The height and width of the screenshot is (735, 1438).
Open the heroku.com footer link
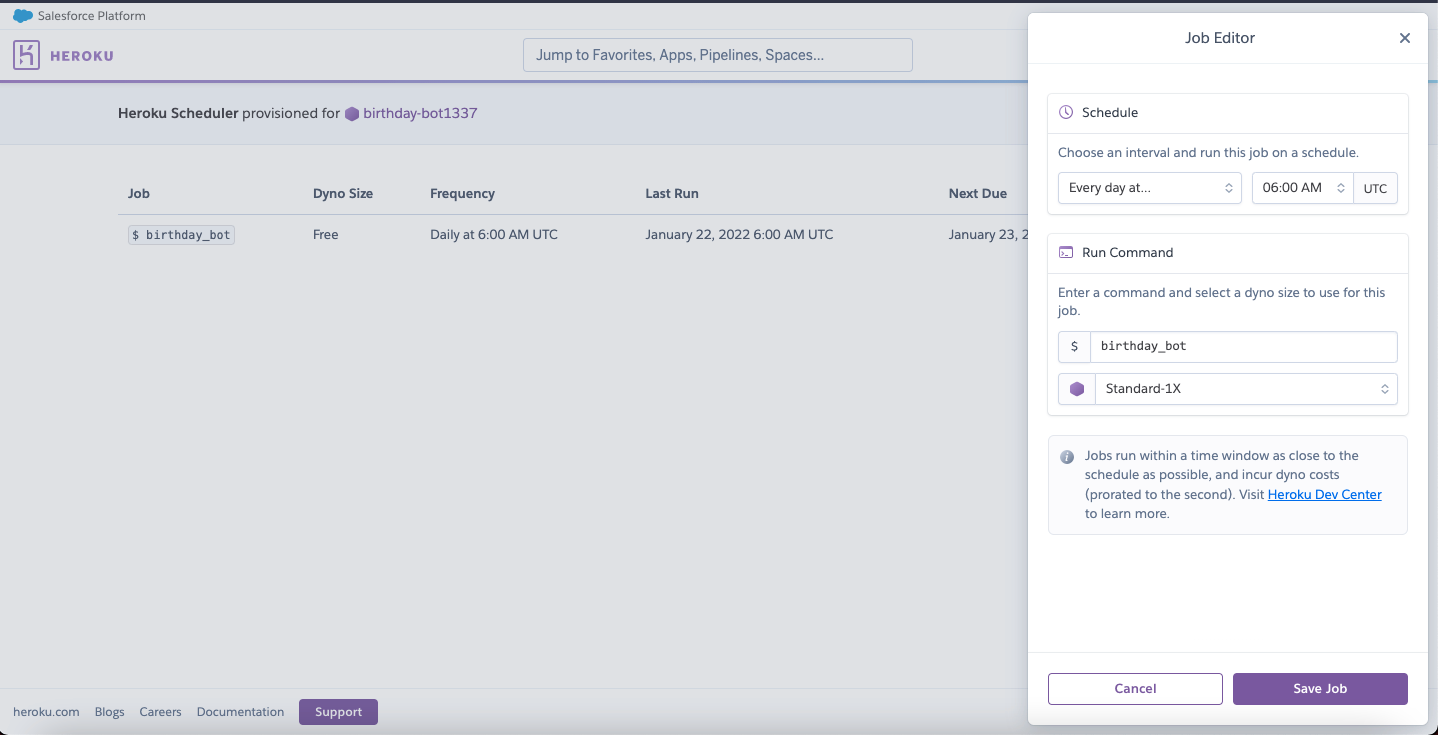point(46,712)
